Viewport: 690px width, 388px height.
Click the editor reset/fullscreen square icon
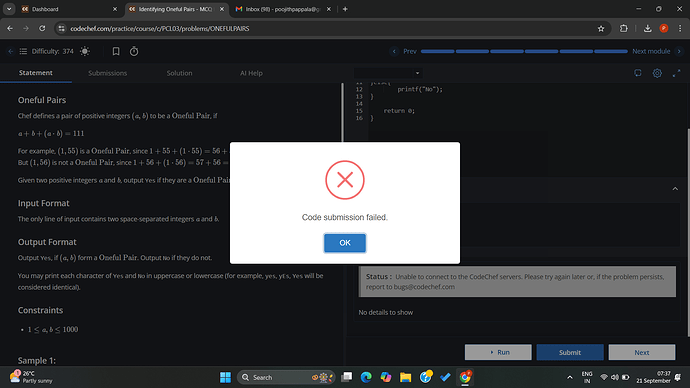[x=638, y=73]
